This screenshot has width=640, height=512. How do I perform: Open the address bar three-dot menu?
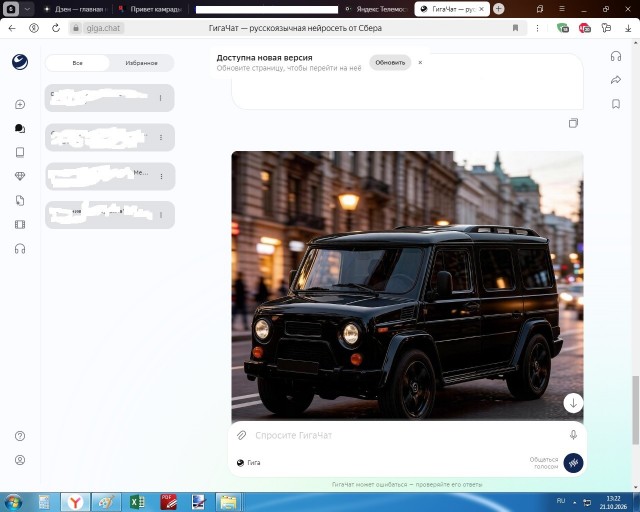[x=537, y=28]
